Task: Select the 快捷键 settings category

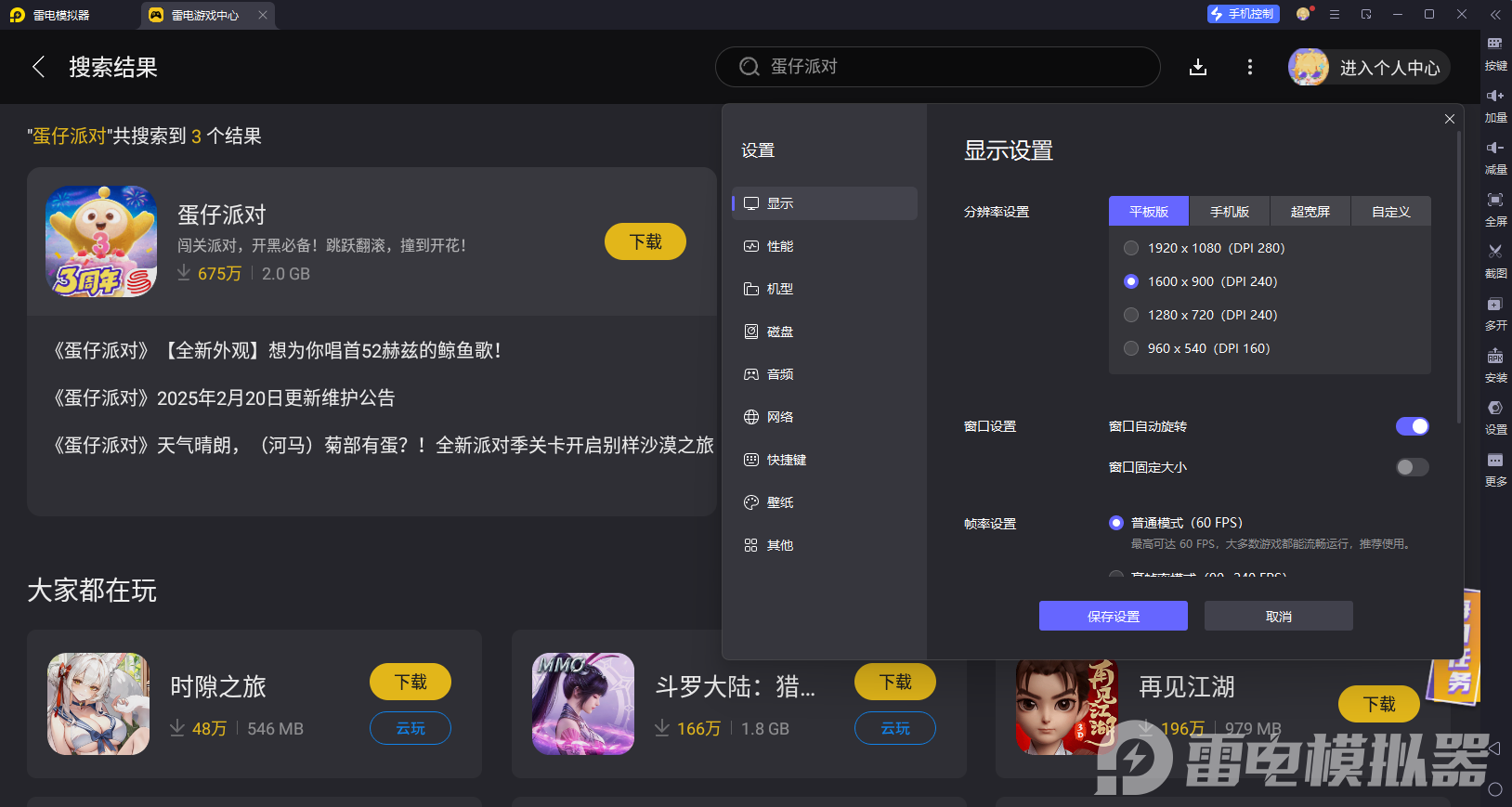Action: 825,460
